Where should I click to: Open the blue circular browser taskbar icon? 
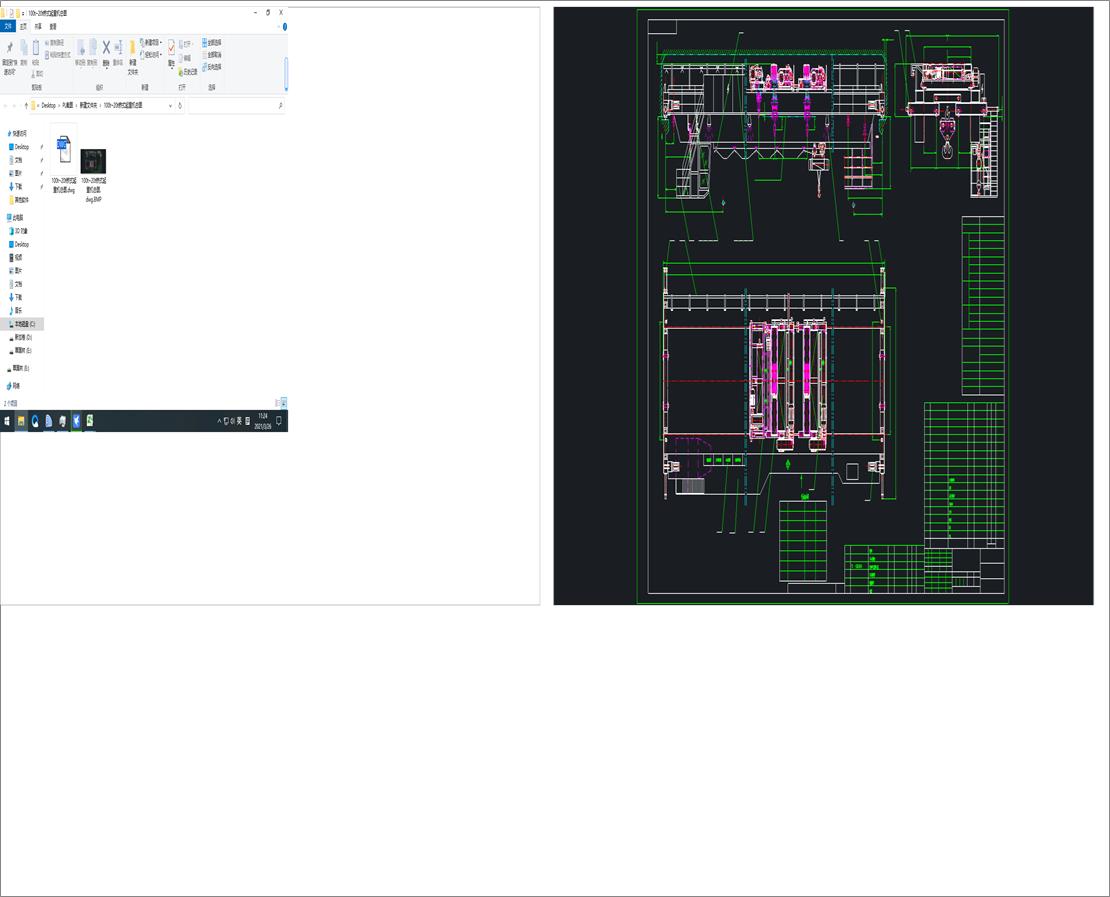point(35,421)
